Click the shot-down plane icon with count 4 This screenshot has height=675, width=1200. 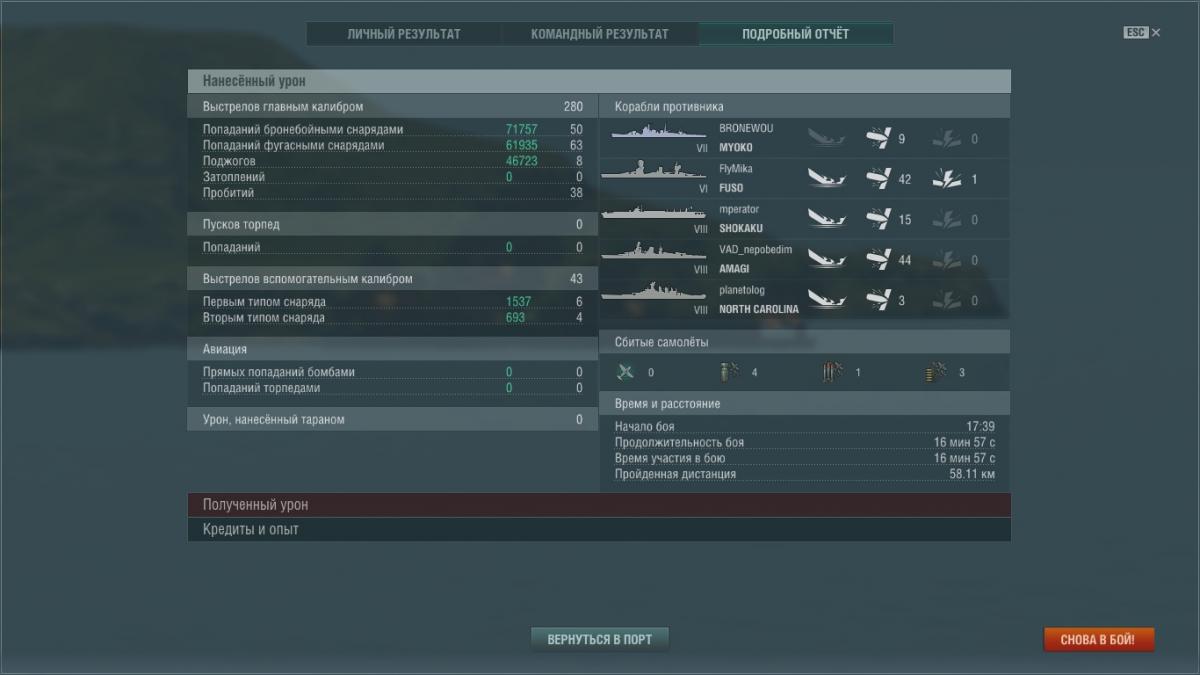pos(730,373)
